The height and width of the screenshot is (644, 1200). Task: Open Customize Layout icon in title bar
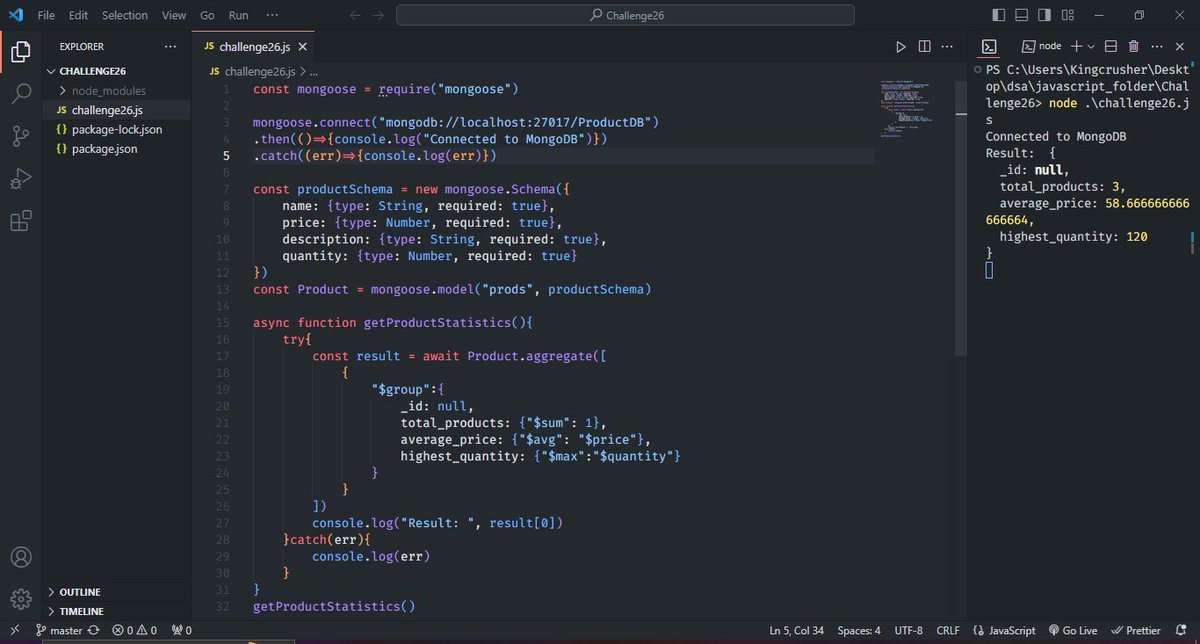pos(1068,15)
